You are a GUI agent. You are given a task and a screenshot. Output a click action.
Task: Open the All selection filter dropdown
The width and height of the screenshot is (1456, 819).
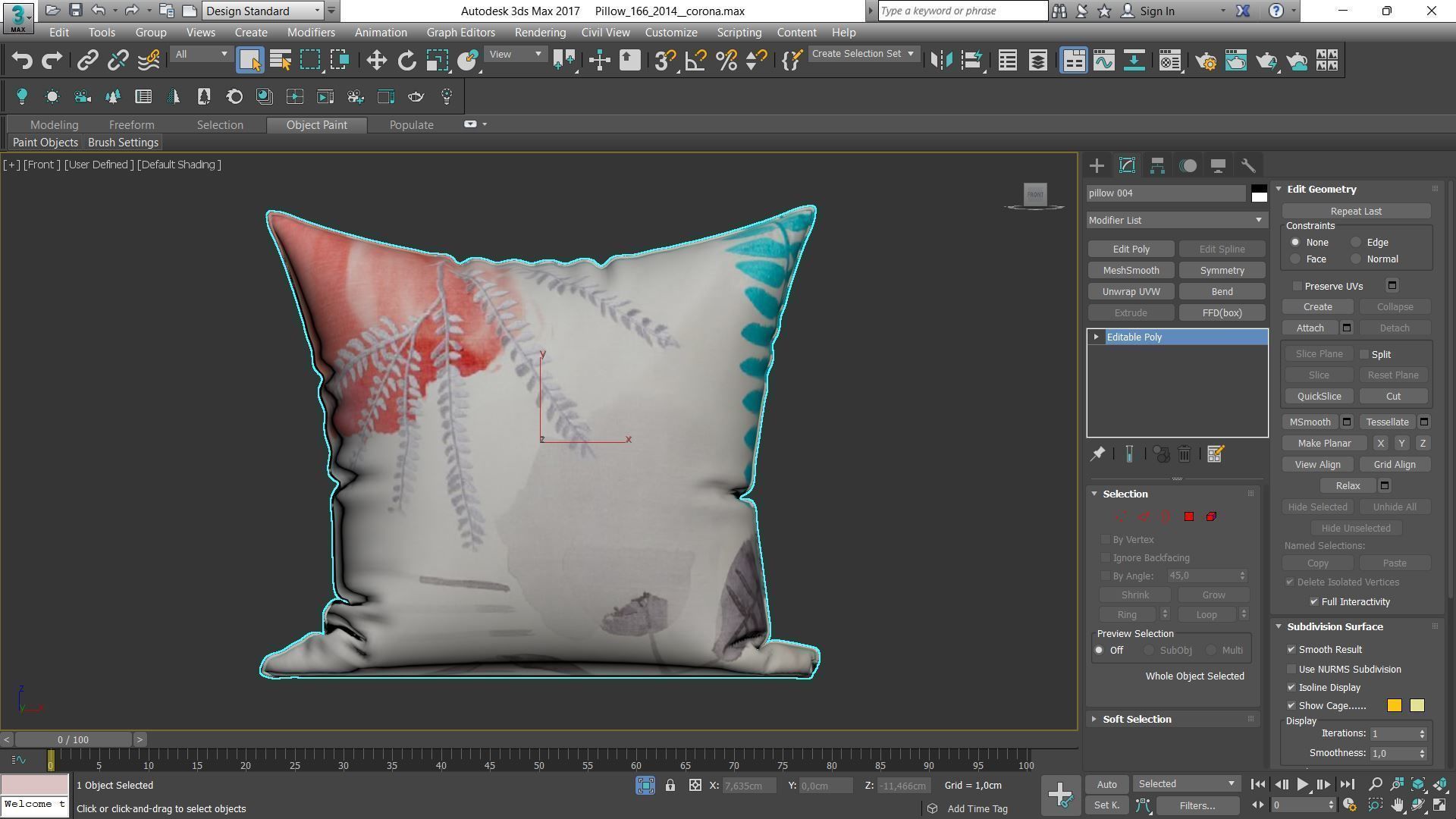point(201,54)
